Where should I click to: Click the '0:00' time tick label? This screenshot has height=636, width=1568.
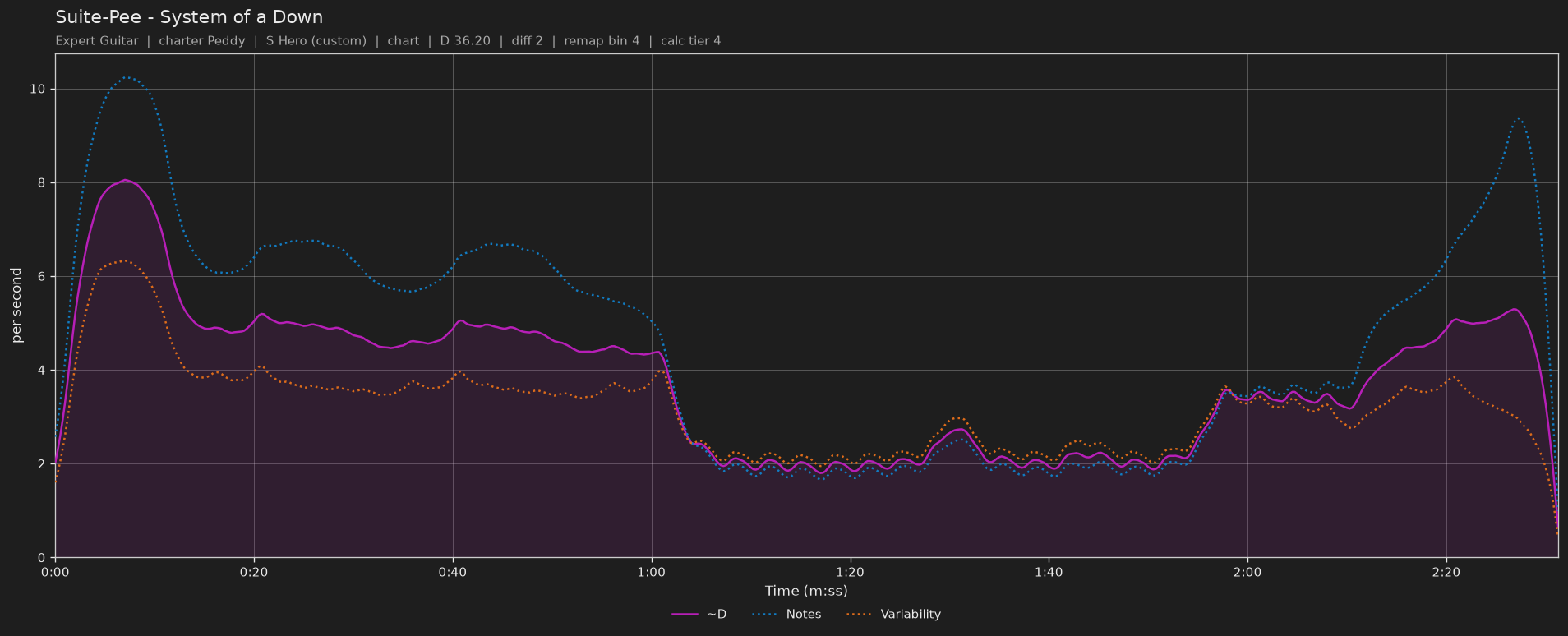point(55,572)
